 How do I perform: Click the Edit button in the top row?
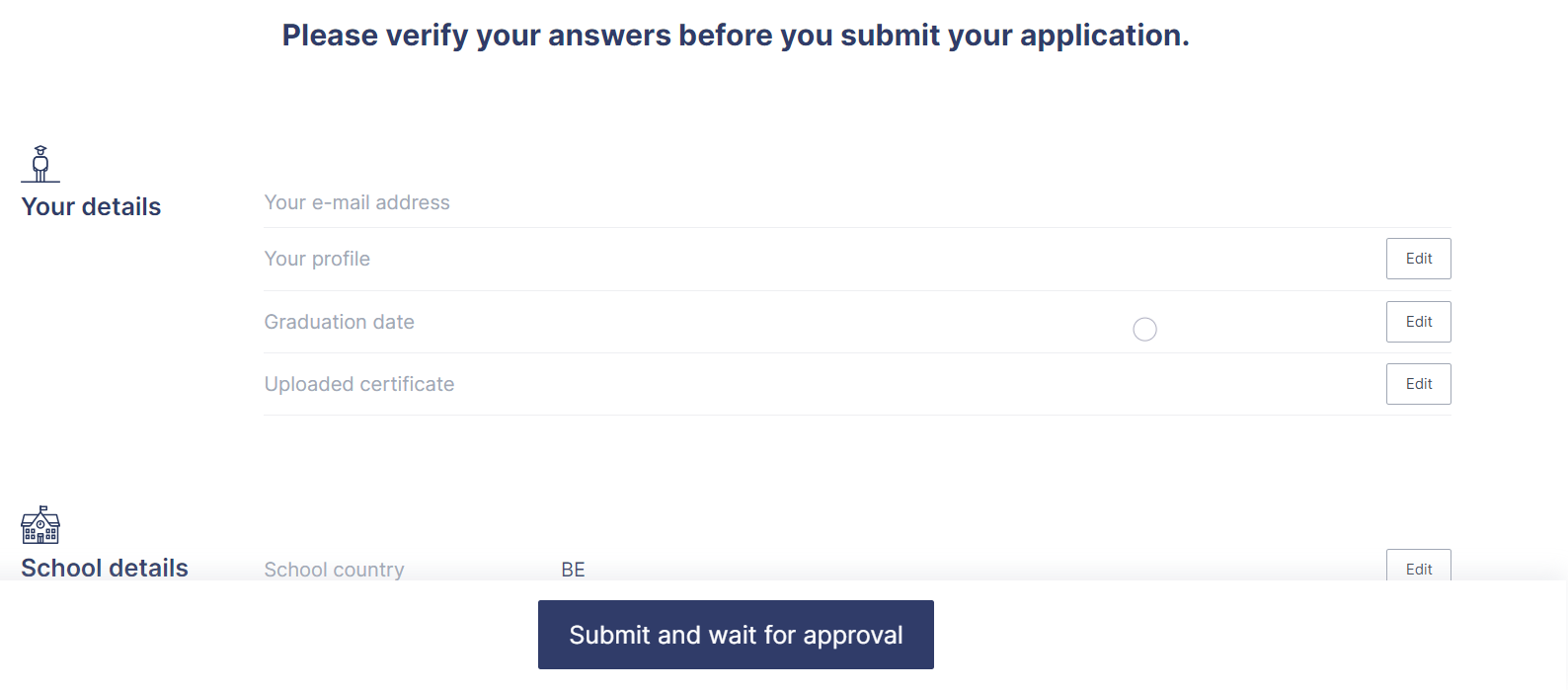1418,259
